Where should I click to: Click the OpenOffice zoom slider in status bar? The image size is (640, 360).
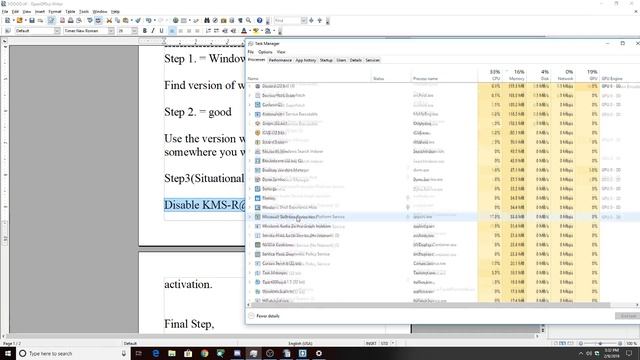click(600, 343)
